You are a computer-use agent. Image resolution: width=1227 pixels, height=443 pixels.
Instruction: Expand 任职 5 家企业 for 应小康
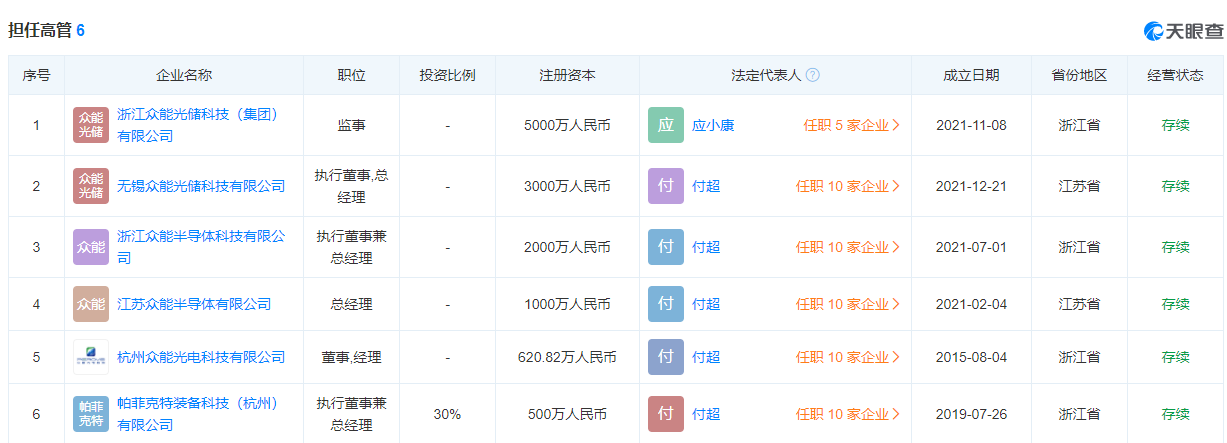point(851,125)
